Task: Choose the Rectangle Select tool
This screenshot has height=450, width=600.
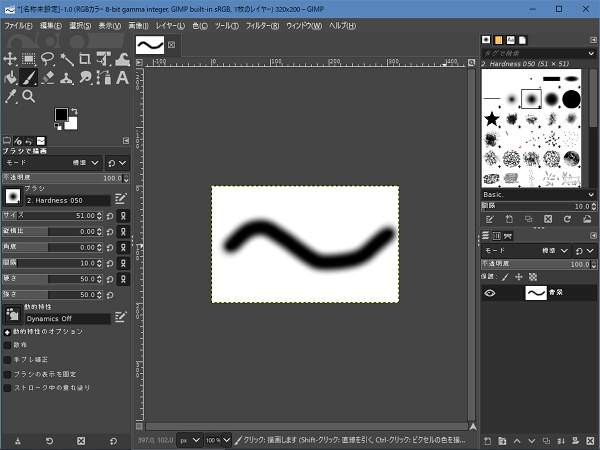Action: click(29, 59)
